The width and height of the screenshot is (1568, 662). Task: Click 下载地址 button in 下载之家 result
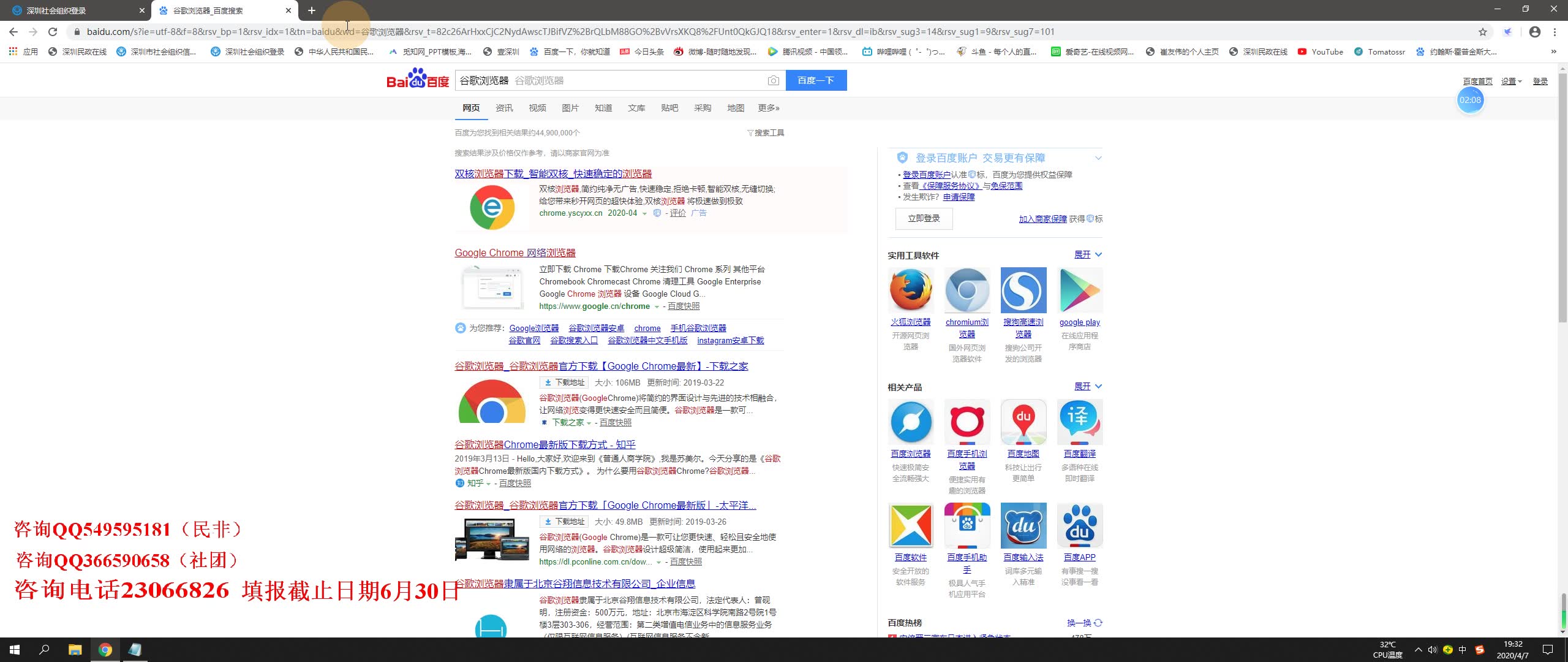pos(564,382)
